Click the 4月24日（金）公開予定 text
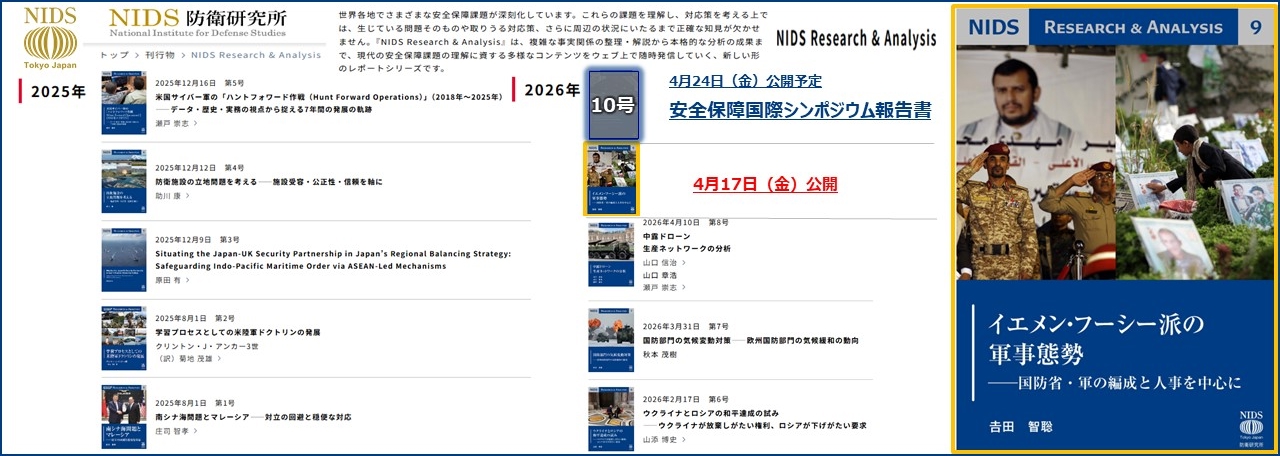1280x456 pixels. (x=744, y=81)
